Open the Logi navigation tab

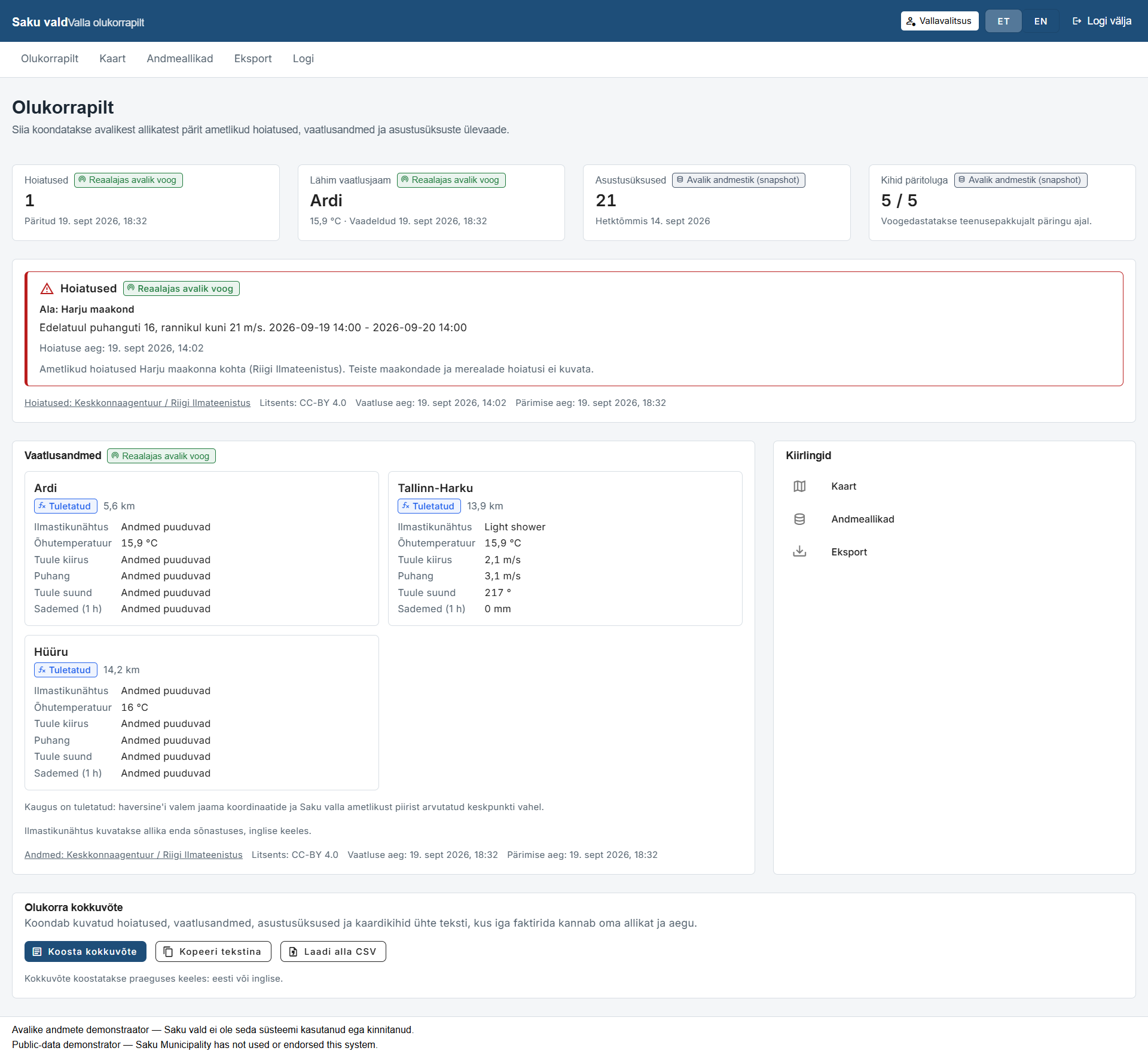tap(303, 59)
